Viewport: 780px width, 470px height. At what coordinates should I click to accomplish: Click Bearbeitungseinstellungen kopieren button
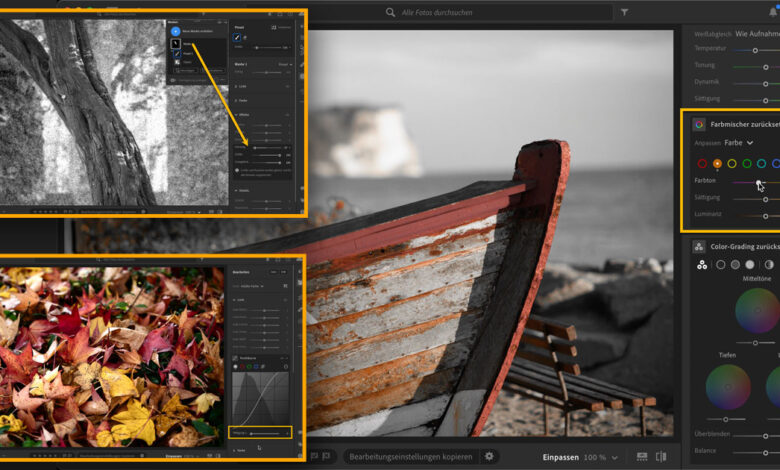tap(410, 456)
